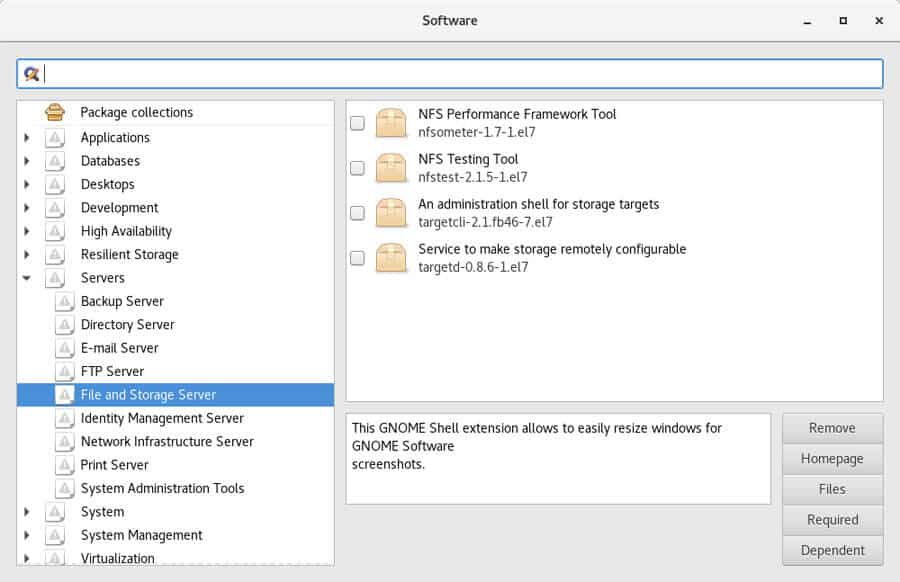This screenshot has height=582, width=900.
Task: Select the Identity Management Server label
Action: tap(162, 418)
